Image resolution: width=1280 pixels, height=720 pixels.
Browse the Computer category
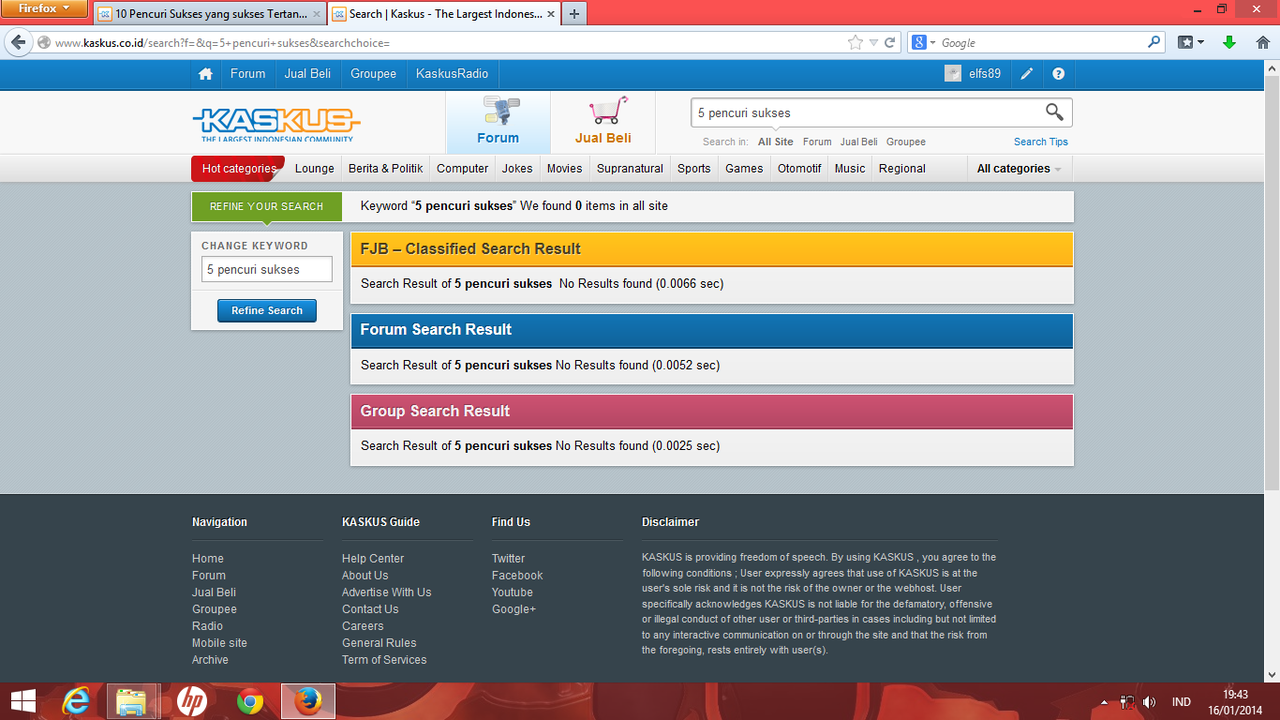(x=463, y=169)
